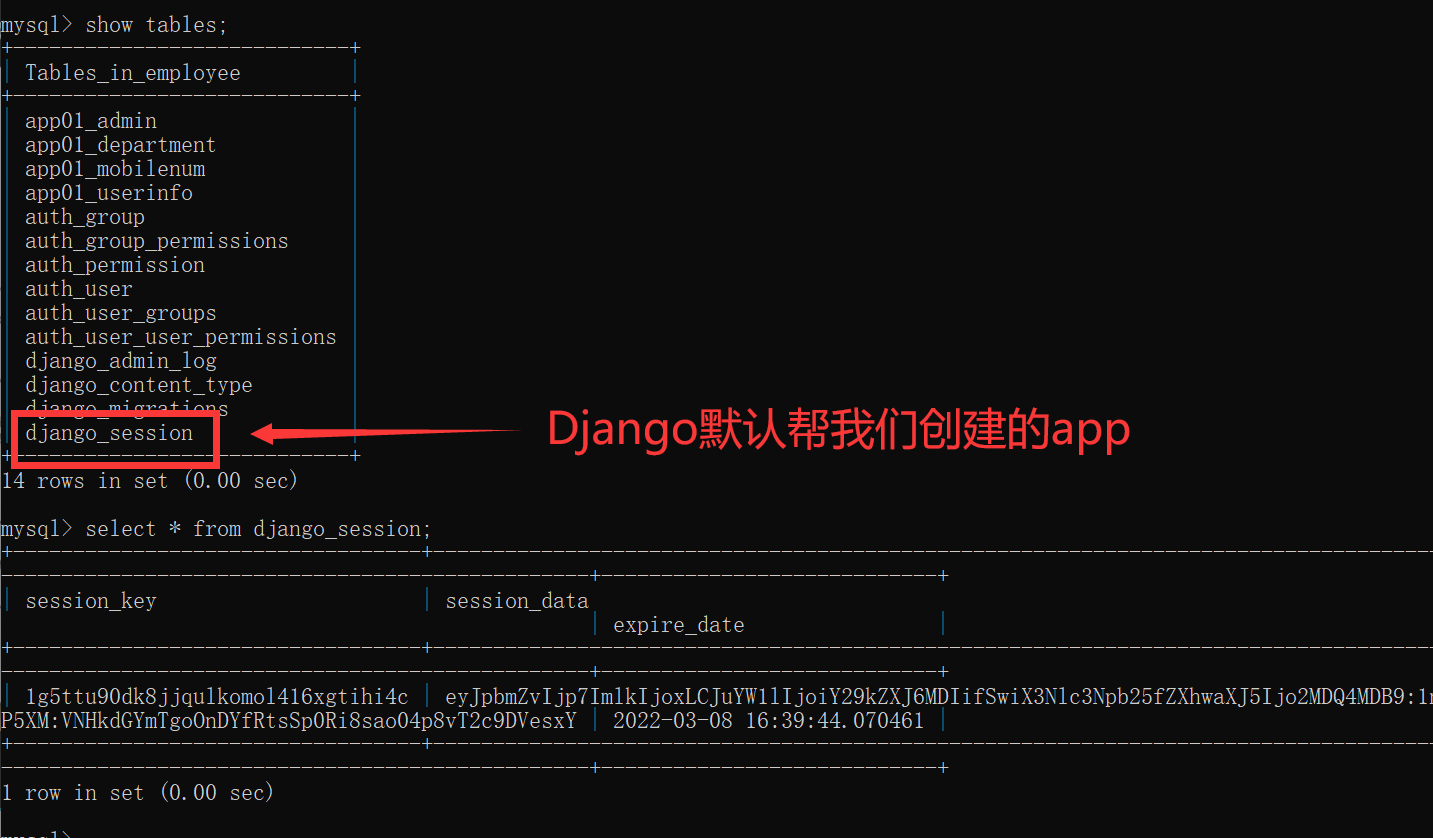Click the 'show tables;' command text

[x=157, y=25]
